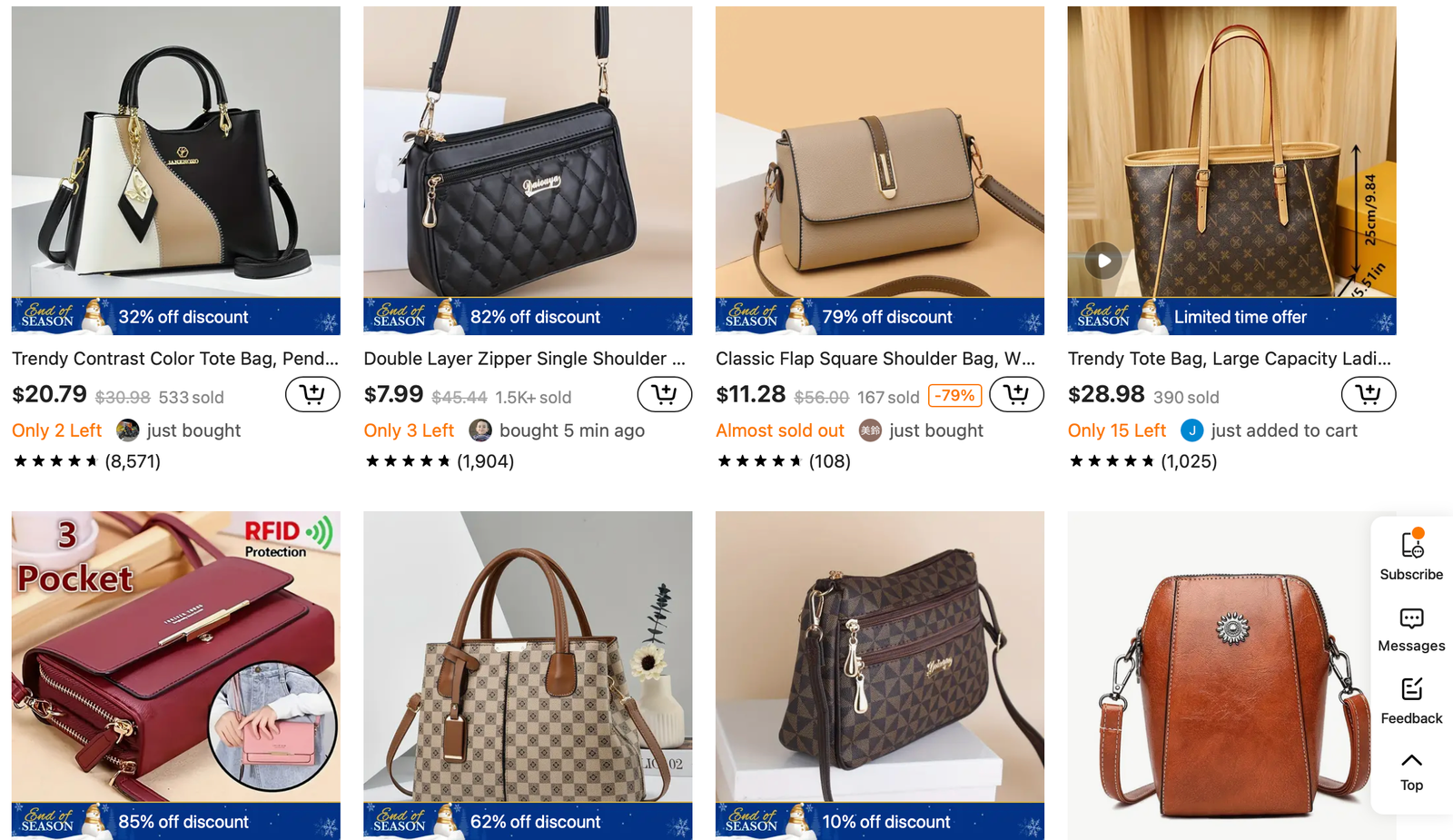
Task: Open the star rating with 1,025 reviews
Action: (x=1142, y=461)
